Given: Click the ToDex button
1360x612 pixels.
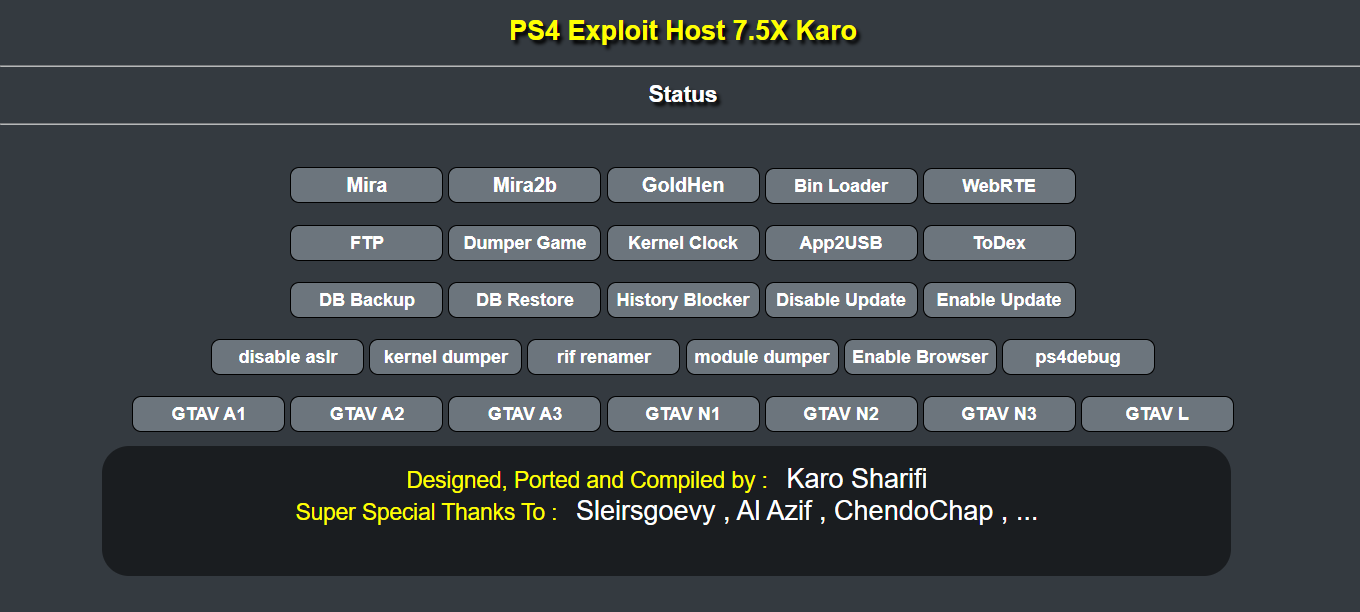Looking at the screenshot, I should (x=999, y=242).
